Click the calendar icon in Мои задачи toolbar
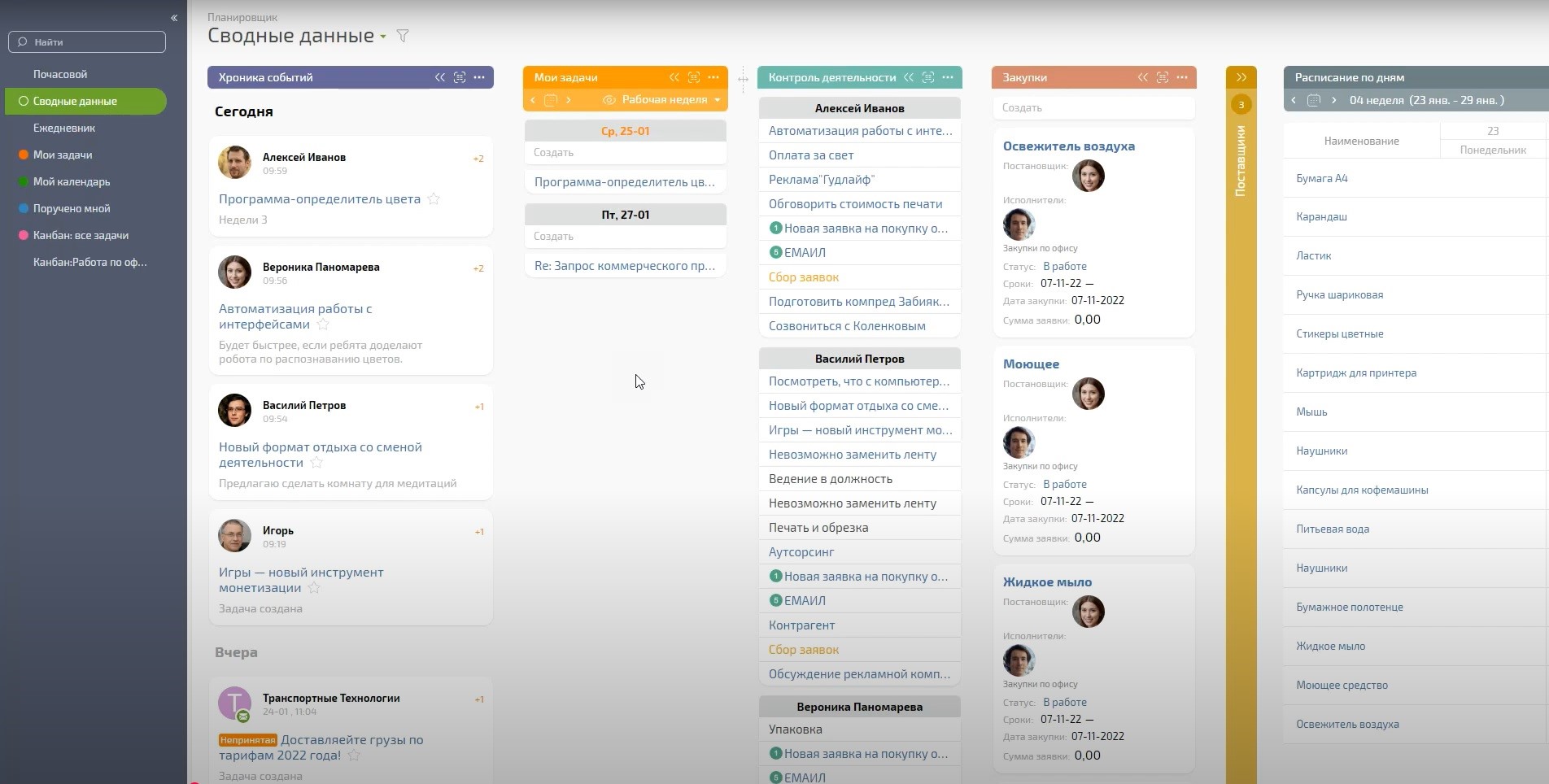Screen dimensions: 1549x784 click(x=551, y=100)
